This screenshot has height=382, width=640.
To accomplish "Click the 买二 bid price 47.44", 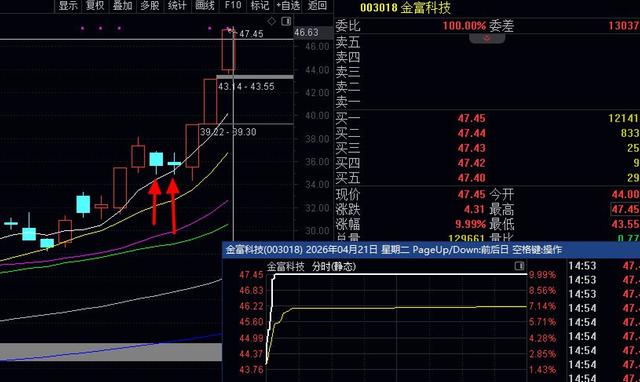I will [x=471, y=133].
